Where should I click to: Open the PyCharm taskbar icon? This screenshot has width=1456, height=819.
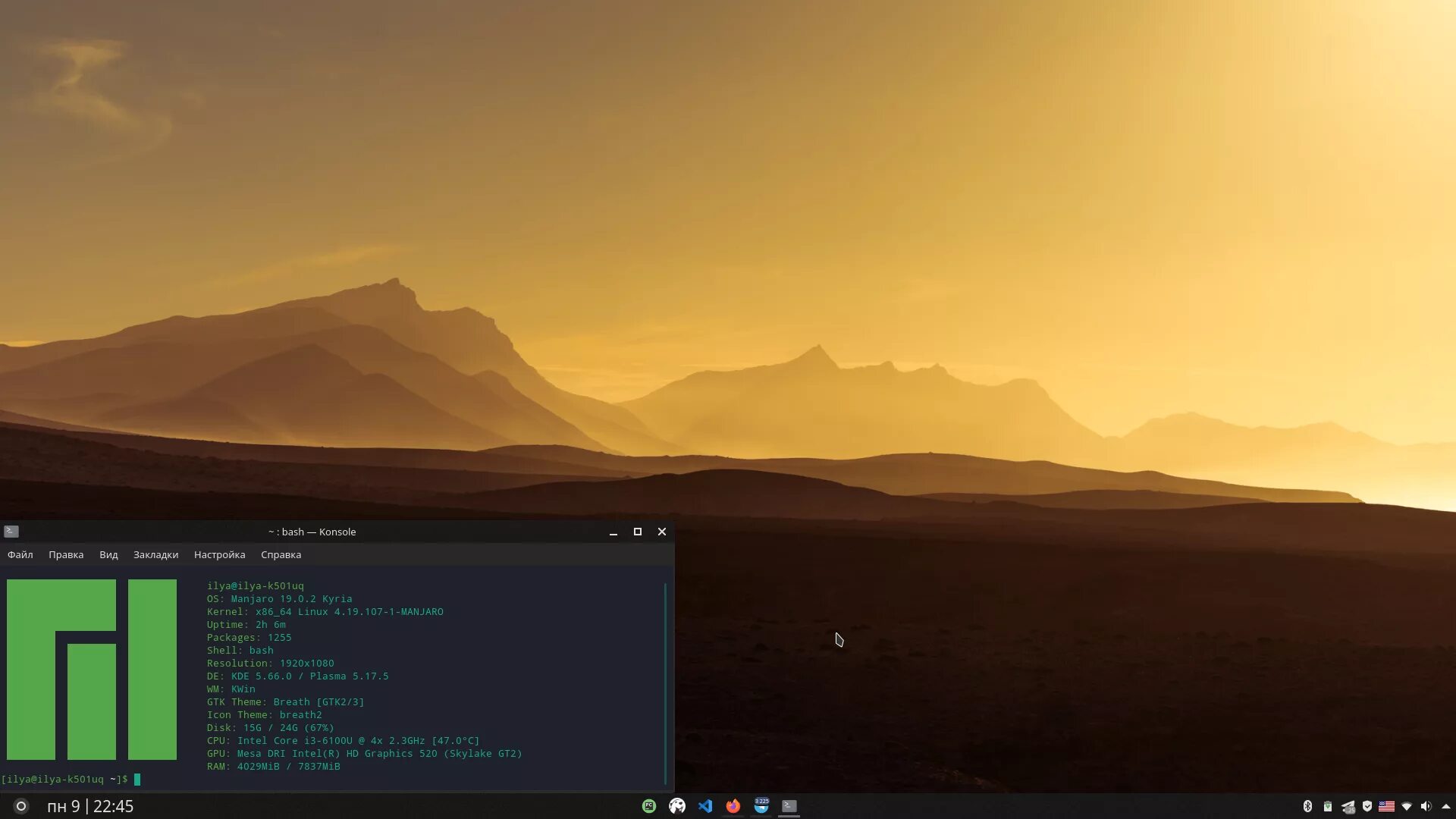tap(649, 806)
